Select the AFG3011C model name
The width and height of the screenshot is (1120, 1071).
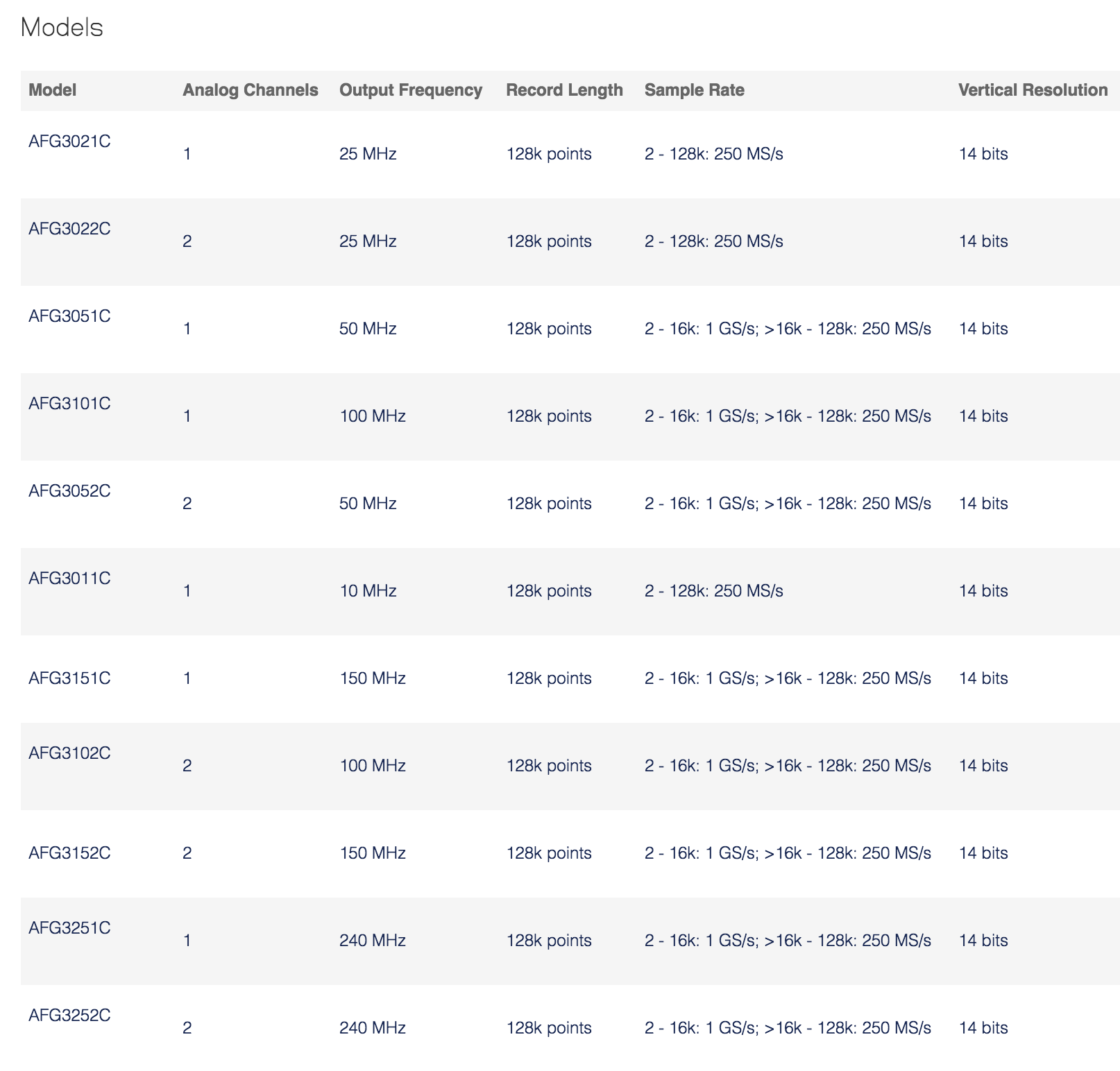click(69, 579)
